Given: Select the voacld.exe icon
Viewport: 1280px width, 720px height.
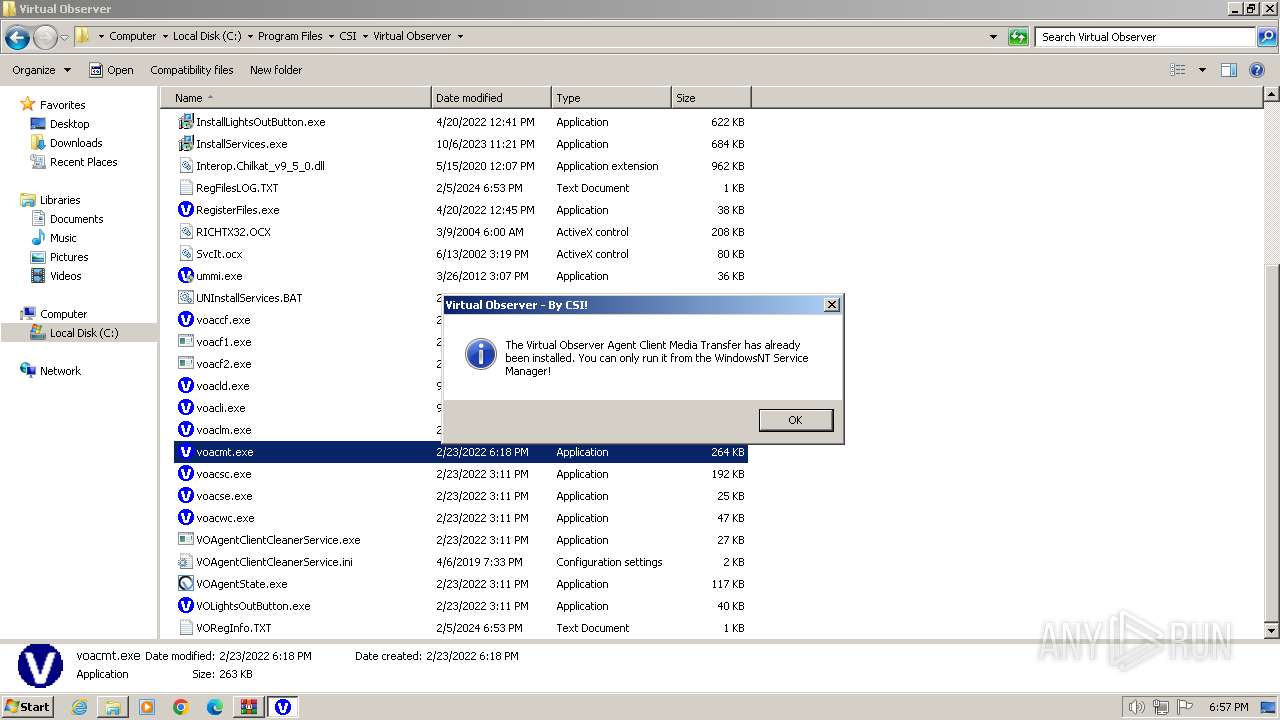Looking at the screenshot, I should 185,386.
